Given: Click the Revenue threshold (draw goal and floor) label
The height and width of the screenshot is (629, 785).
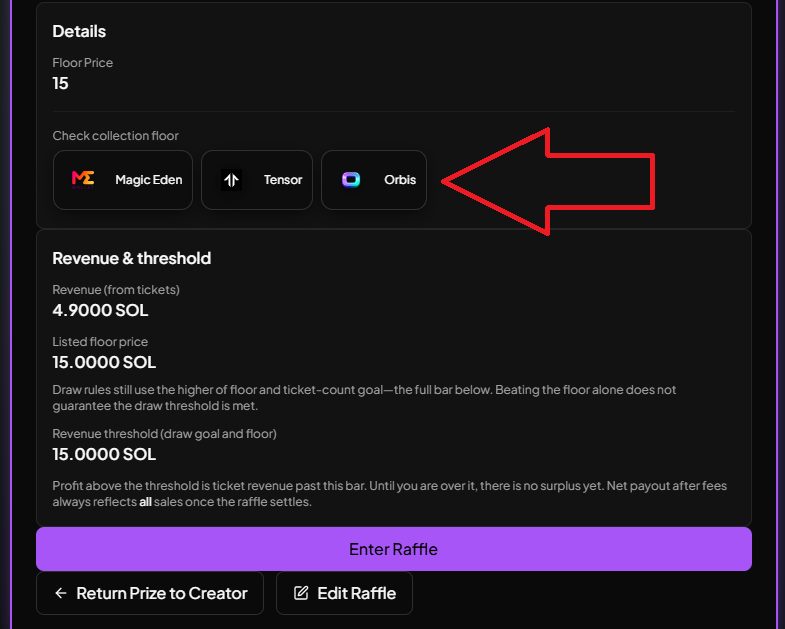Looking at the screenshot, I should [x=165, y=434].
